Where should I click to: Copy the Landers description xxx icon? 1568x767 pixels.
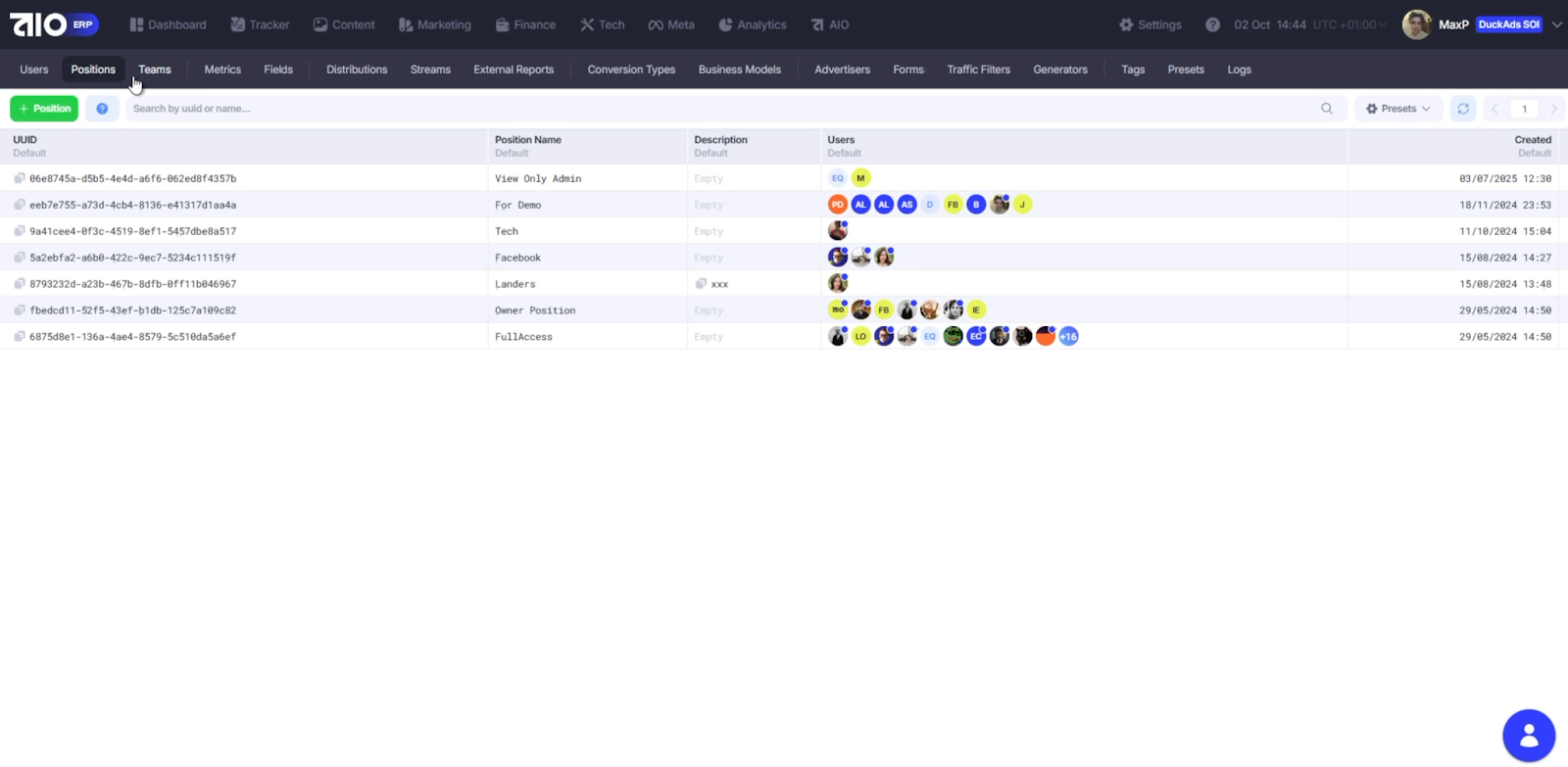tap(701, 284)
